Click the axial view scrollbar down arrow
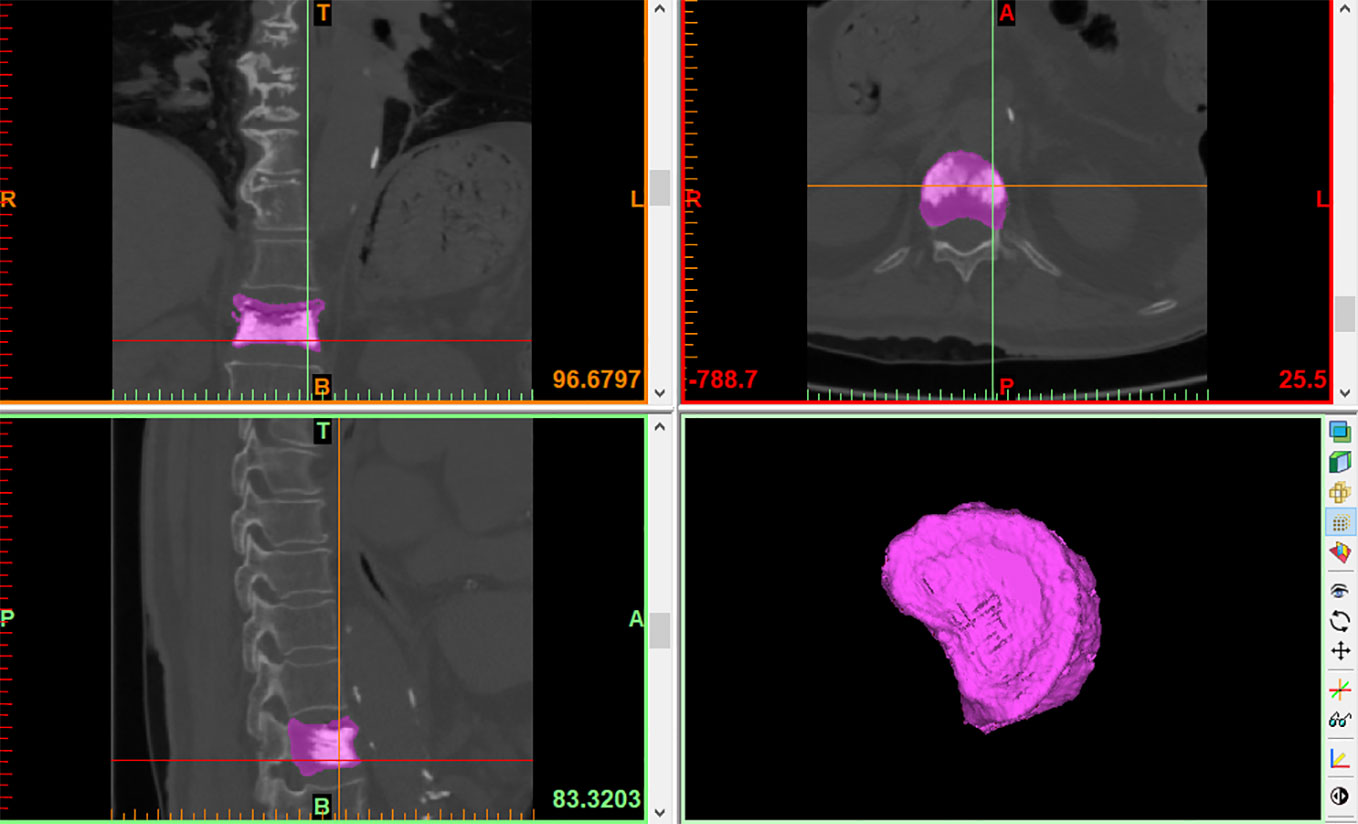1358x824 pixels. coord(1345,393)
